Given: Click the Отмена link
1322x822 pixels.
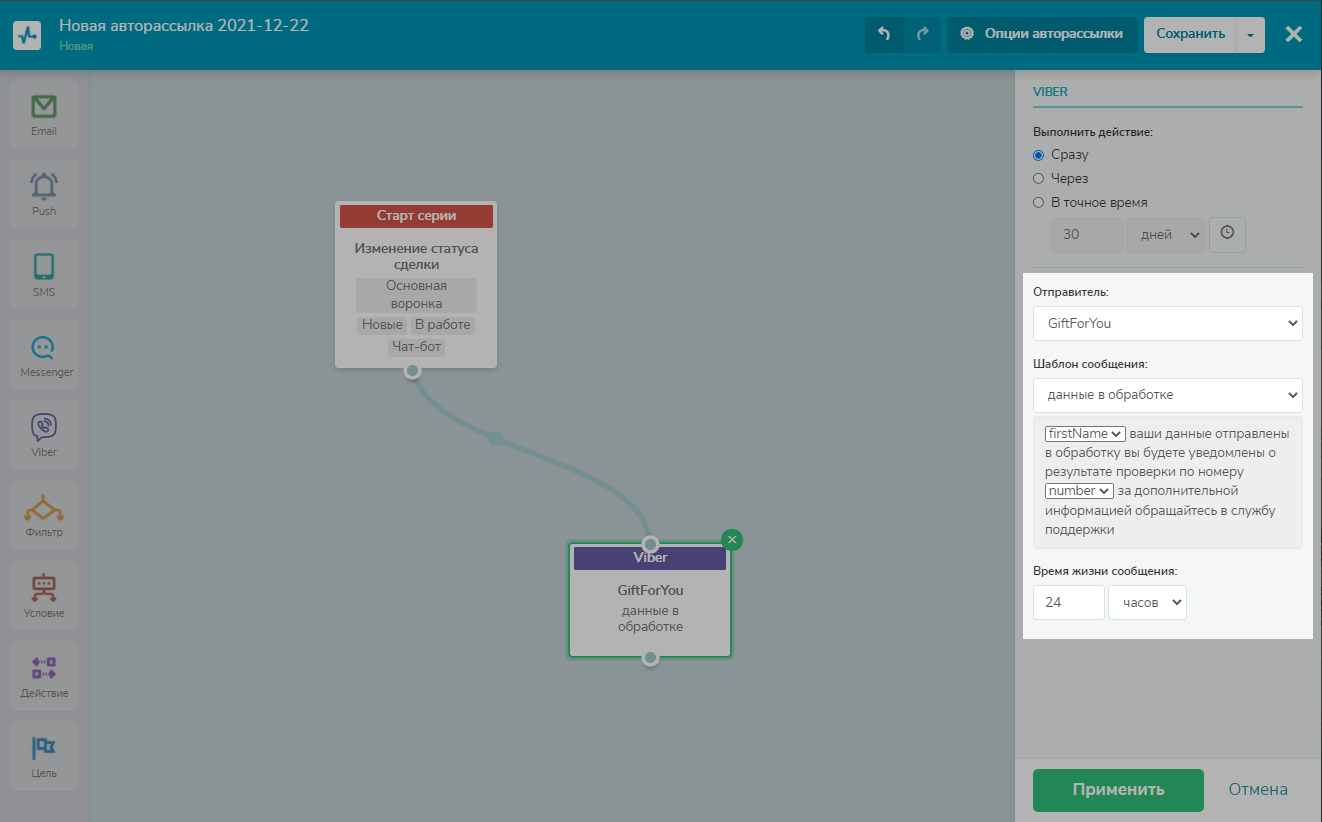Looking at the screenshot, I should click(x=1258, y=790).
